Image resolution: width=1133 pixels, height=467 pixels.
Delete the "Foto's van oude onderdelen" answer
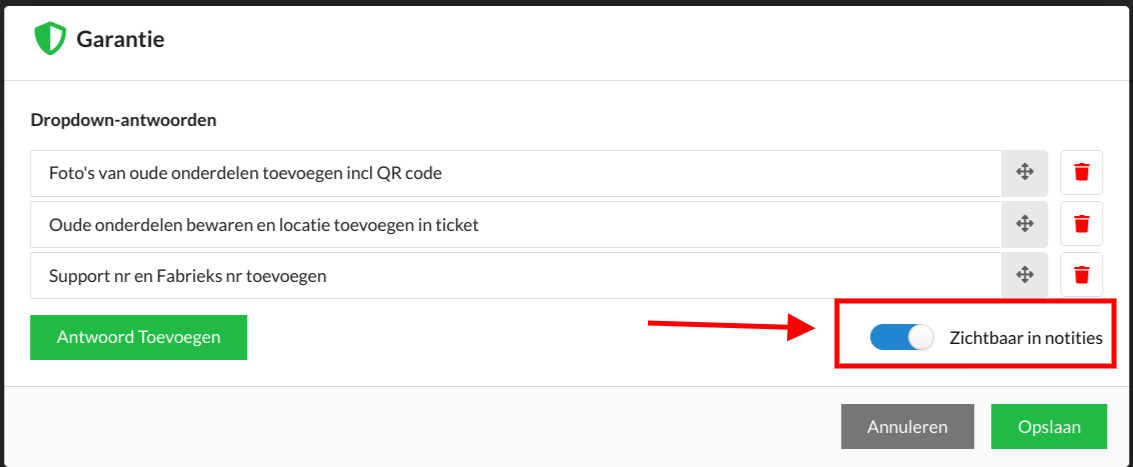click(x=1081, y=173)
